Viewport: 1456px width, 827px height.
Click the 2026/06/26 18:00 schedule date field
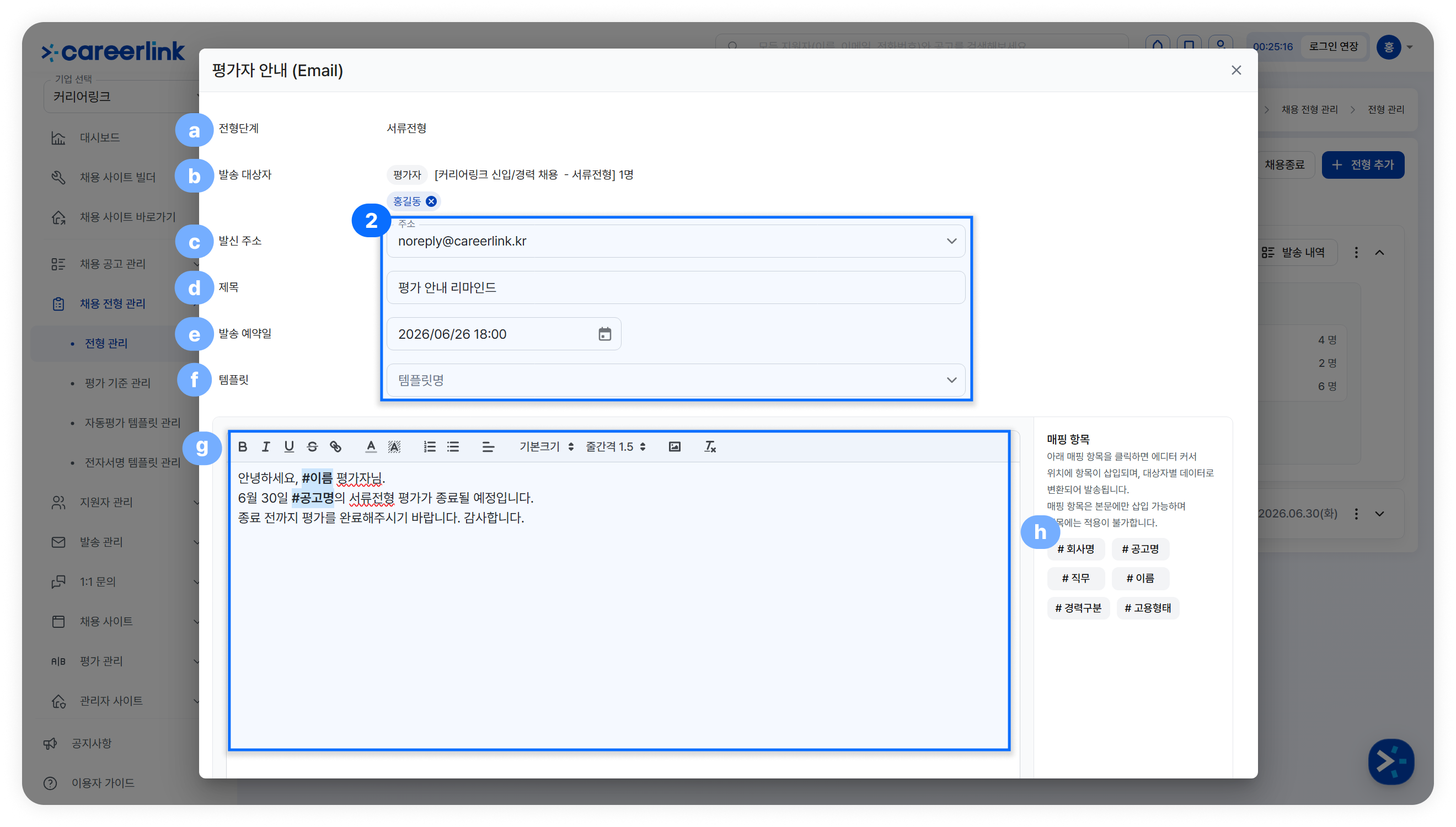pos(504,334)
